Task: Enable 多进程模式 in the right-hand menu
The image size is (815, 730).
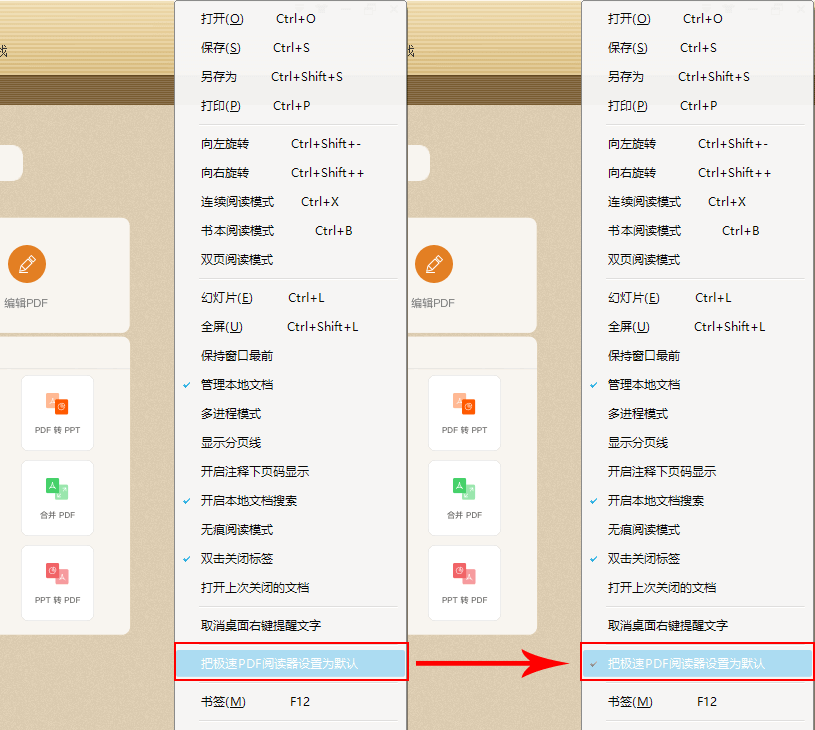Action: coord(698,414)
